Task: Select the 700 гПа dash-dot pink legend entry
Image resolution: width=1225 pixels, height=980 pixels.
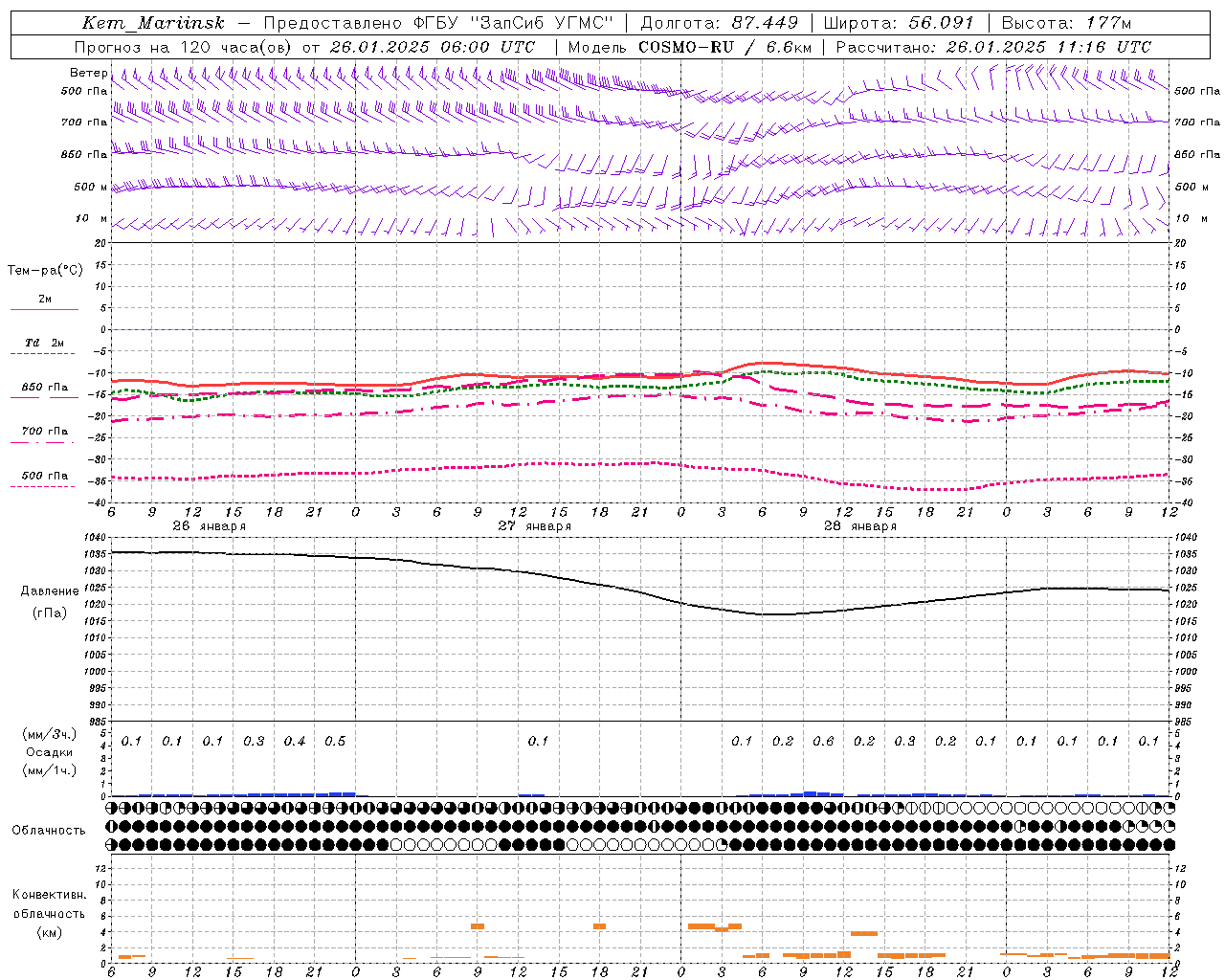Action: [x=45, y=432]
